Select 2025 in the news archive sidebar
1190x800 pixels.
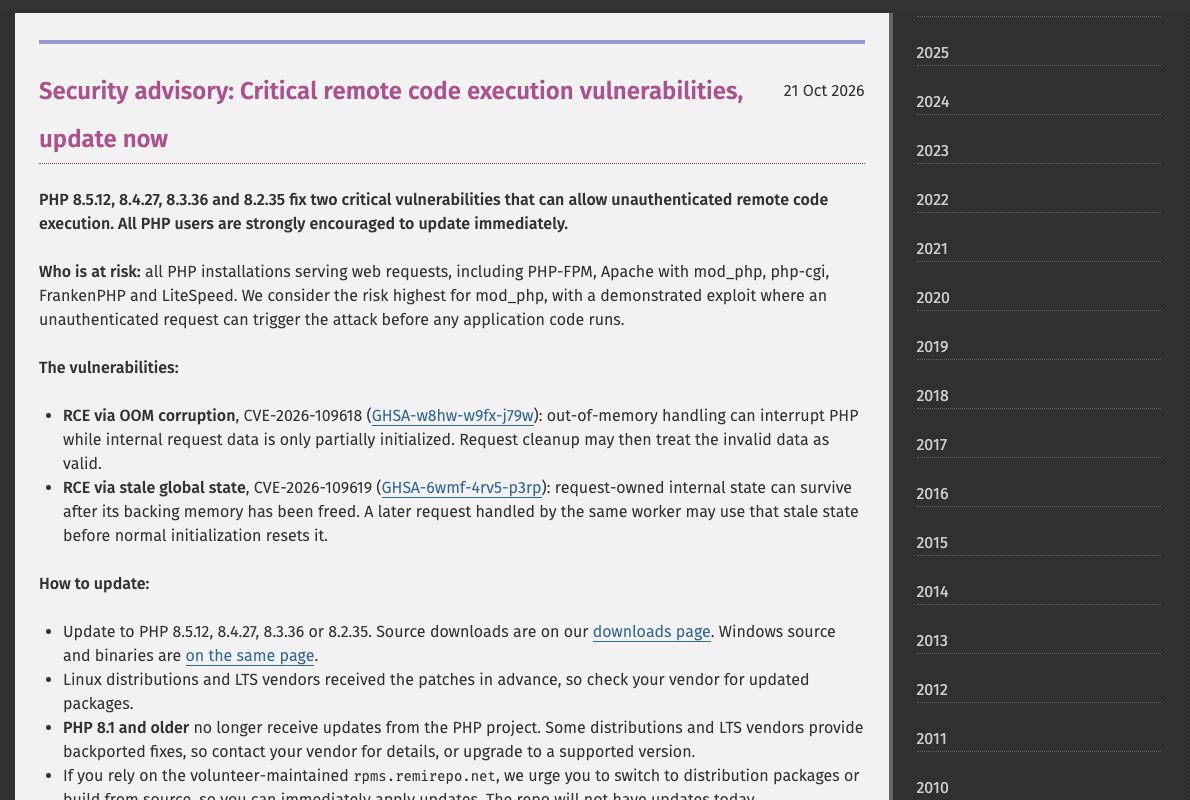coord(933,53)
